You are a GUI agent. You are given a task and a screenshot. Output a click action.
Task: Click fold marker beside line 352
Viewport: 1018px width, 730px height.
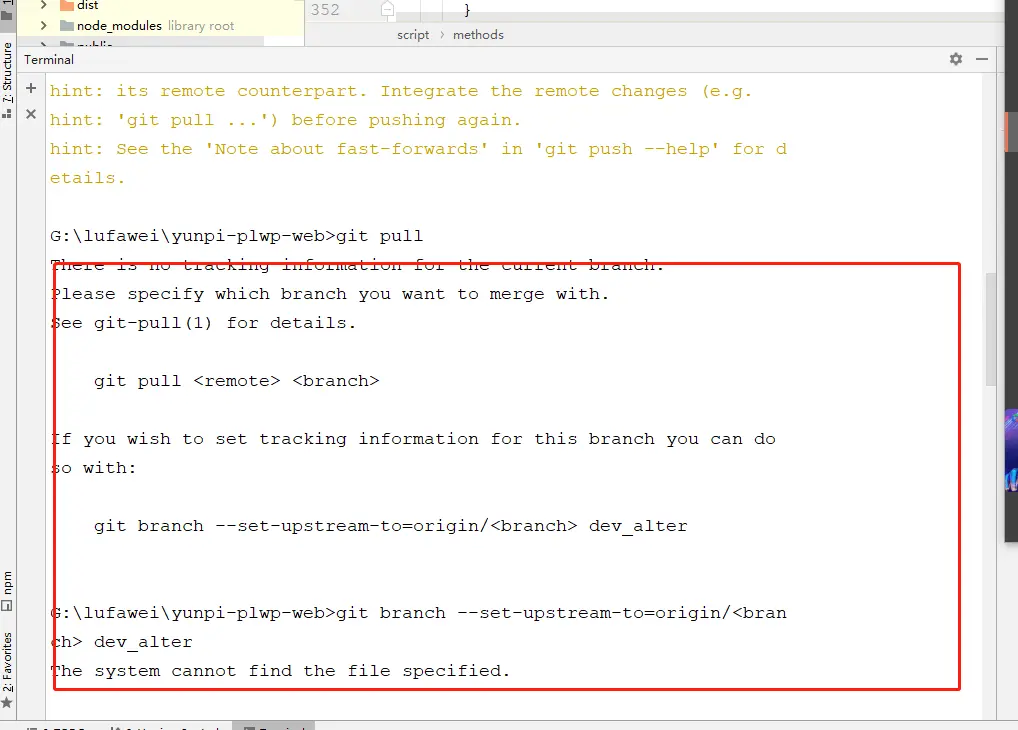coord(388,9)
